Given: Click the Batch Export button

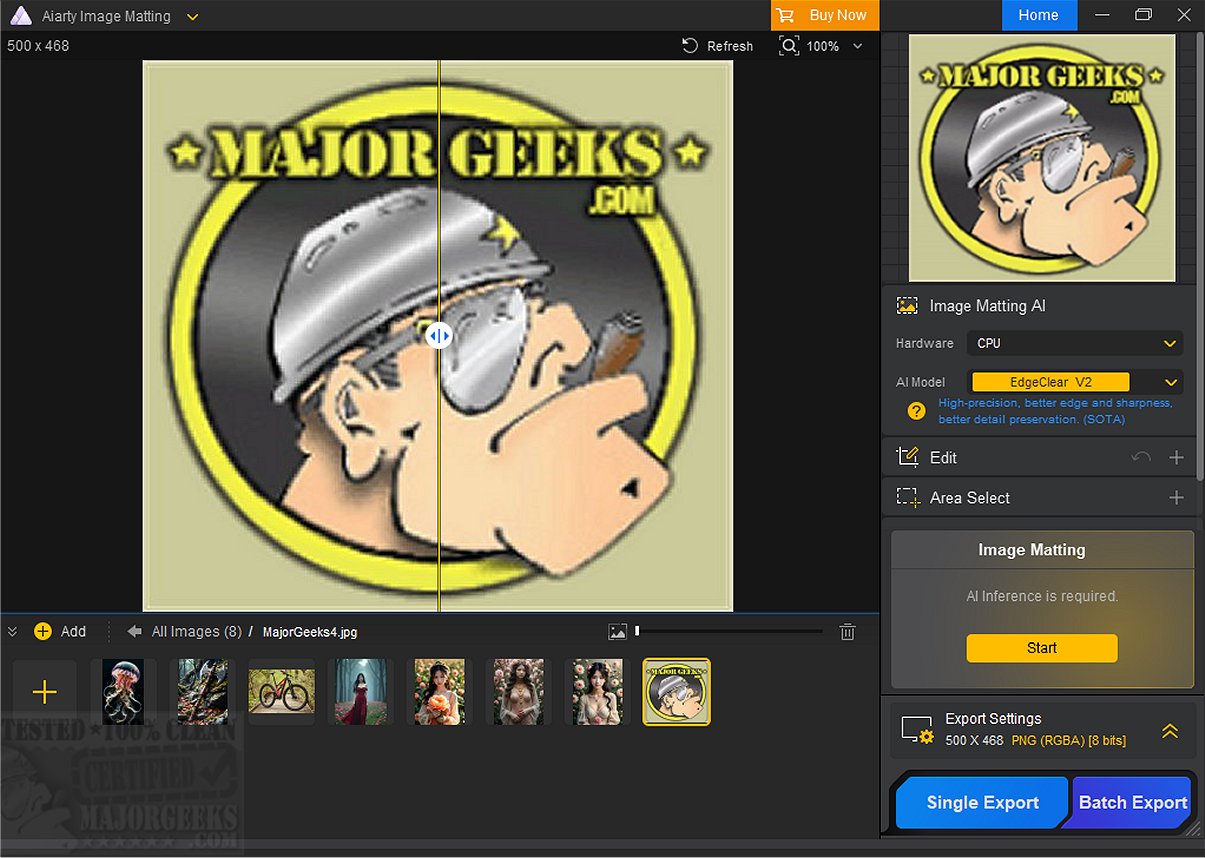Looking at the screenshot, I should click(1132, 802).
